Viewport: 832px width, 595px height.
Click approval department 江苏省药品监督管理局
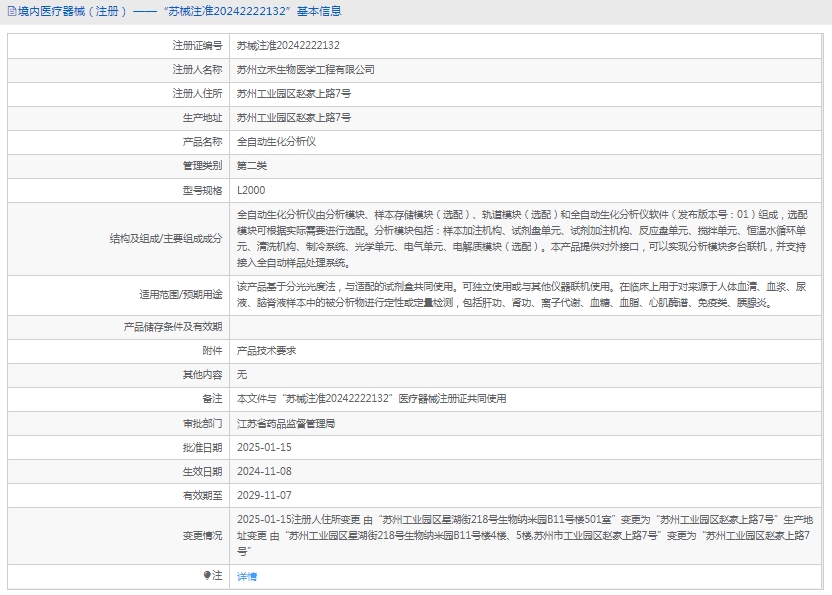pos(286,423)
